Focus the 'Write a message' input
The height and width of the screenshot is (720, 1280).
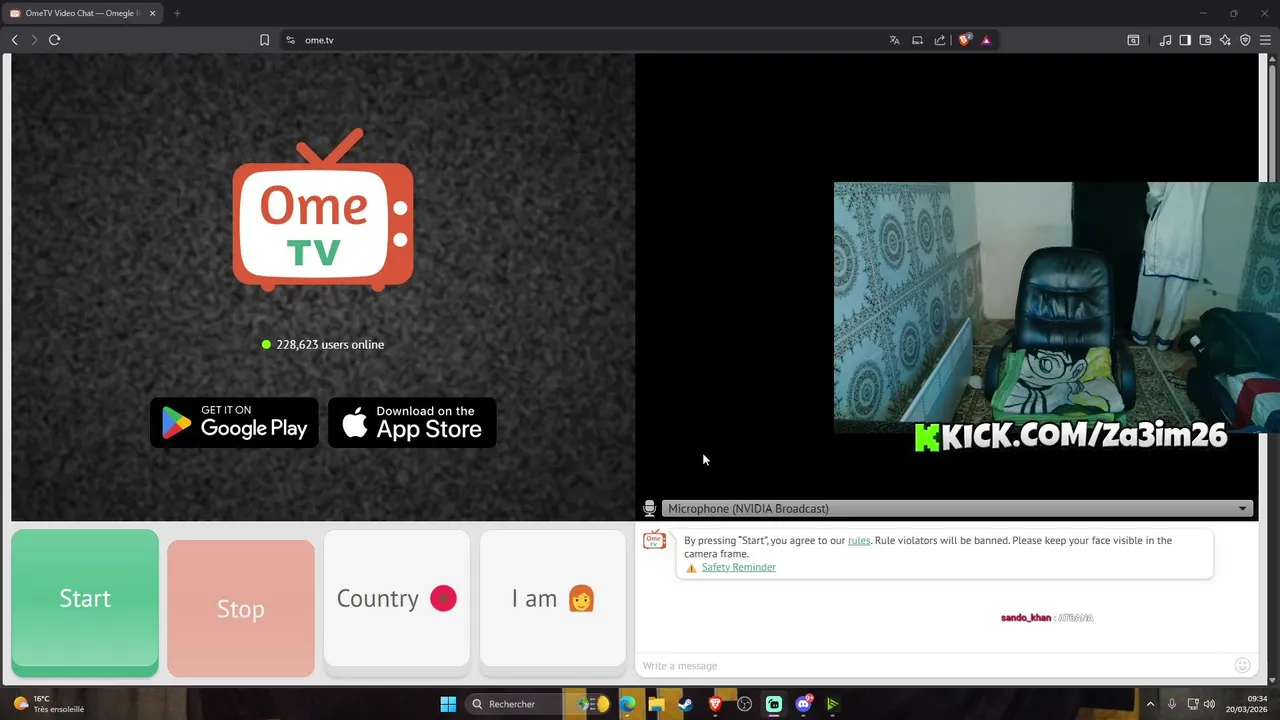tap(935, 666)
